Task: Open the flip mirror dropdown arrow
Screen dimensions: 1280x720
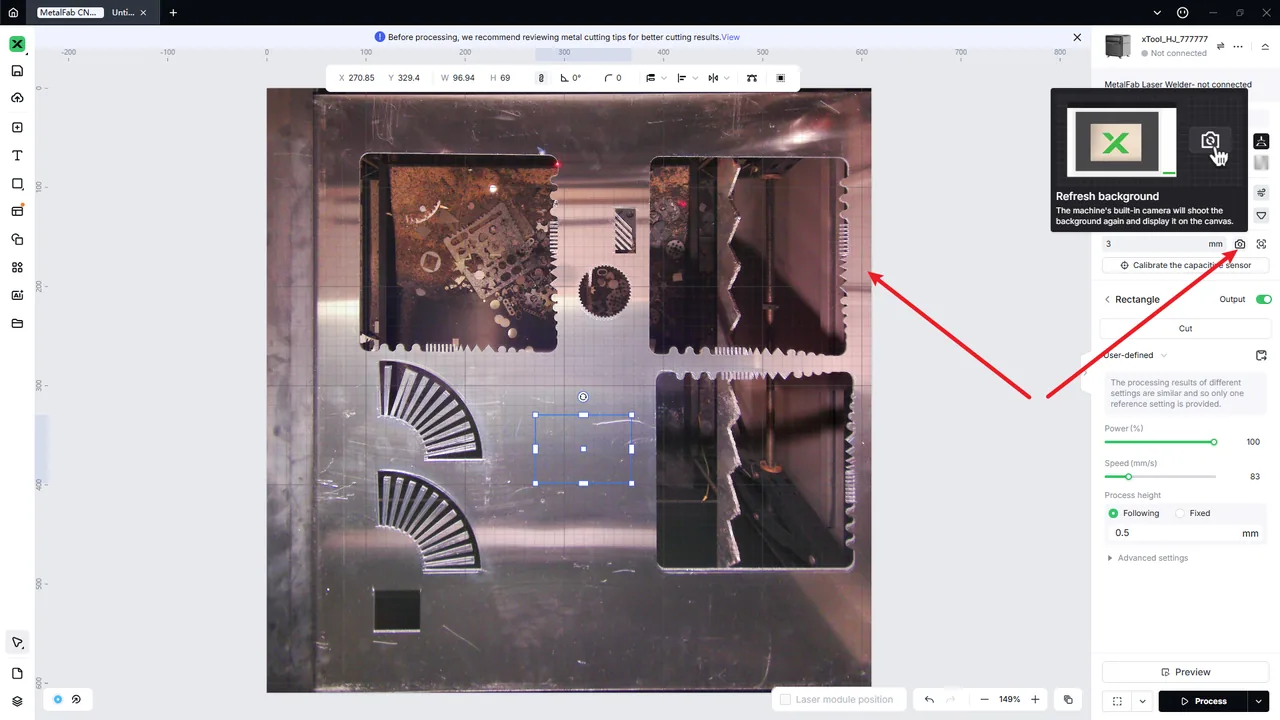Action: pos(726,78)
